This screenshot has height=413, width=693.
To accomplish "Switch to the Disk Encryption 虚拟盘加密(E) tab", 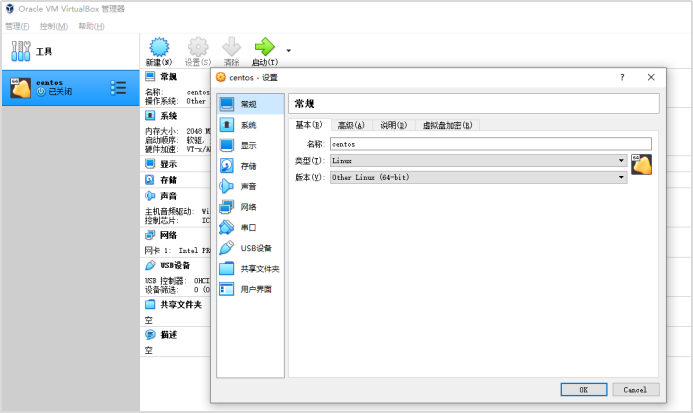I will coord(447,126).
